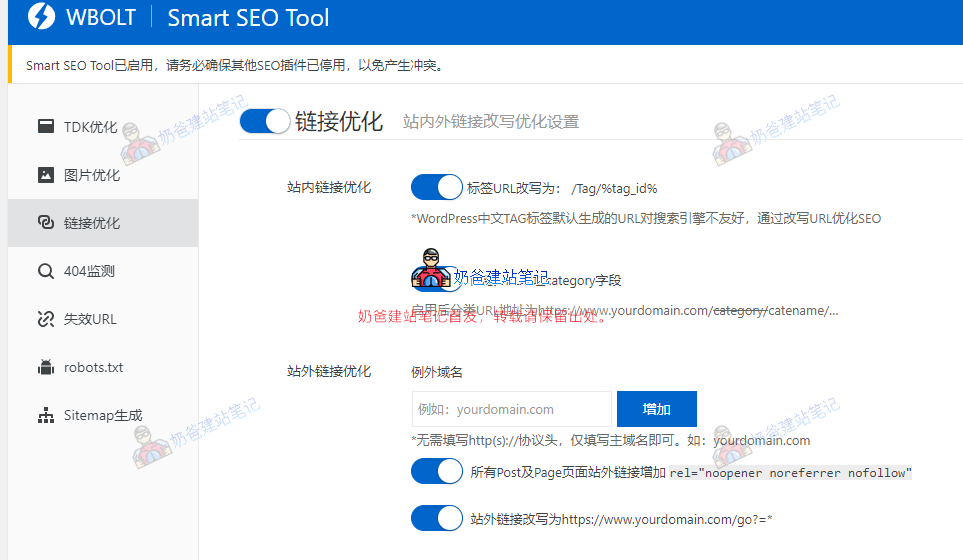Click the 图片优化 picture icon

[45, 175]
